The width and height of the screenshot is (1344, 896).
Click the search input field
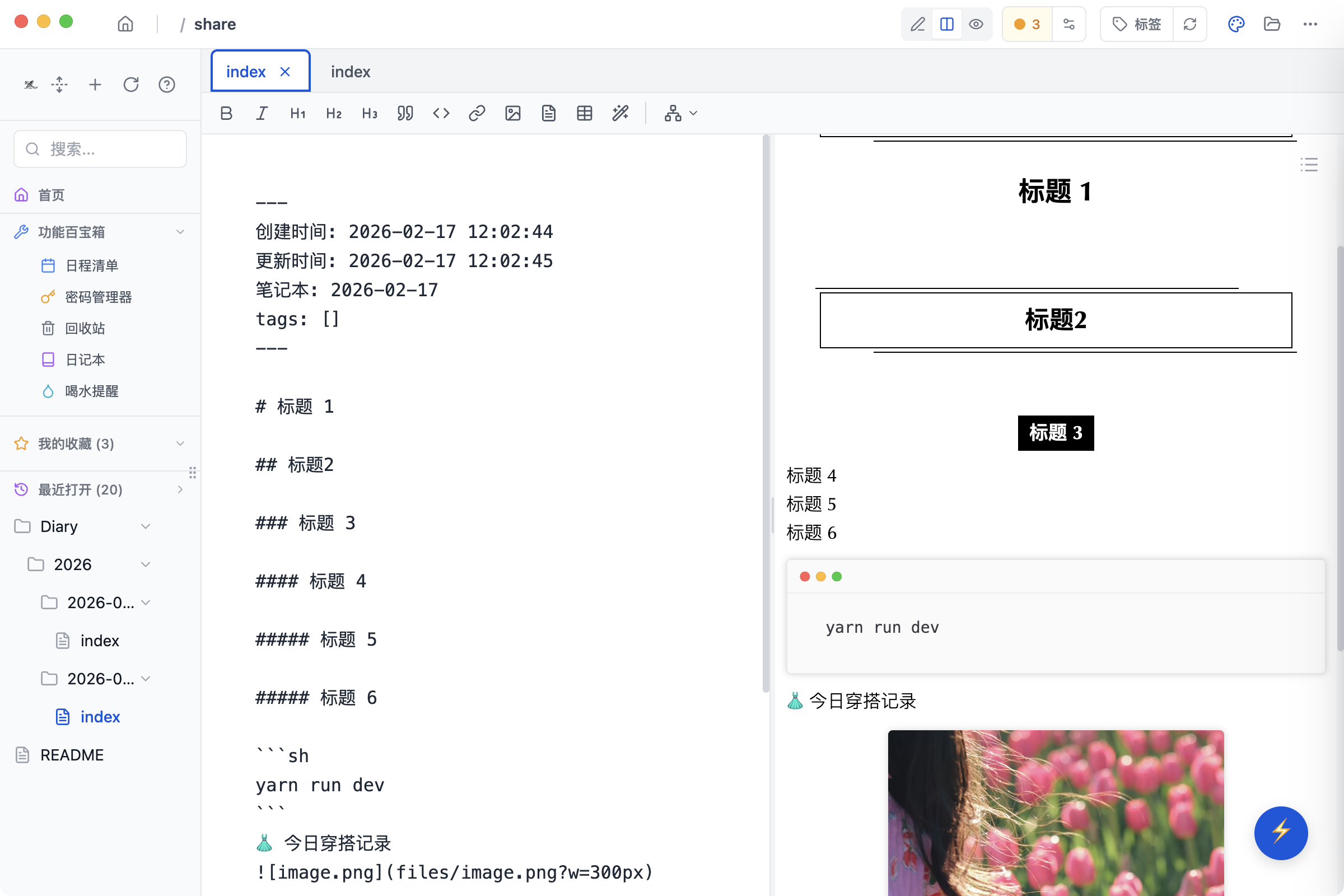[x=100, y=148]
